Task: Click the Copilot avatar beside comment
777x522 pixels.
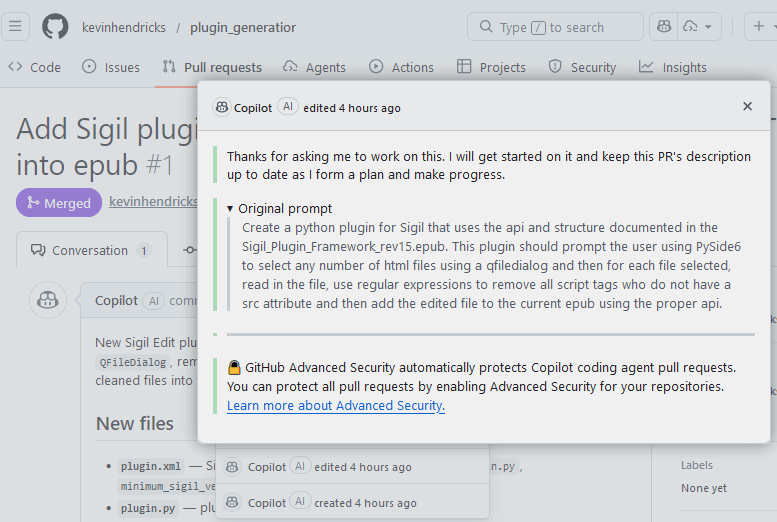Action: pos(47,300)
